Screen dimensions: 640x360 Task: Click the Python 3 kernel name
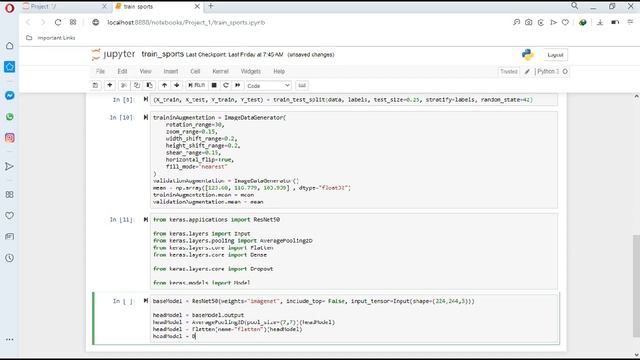coord(548,71)
